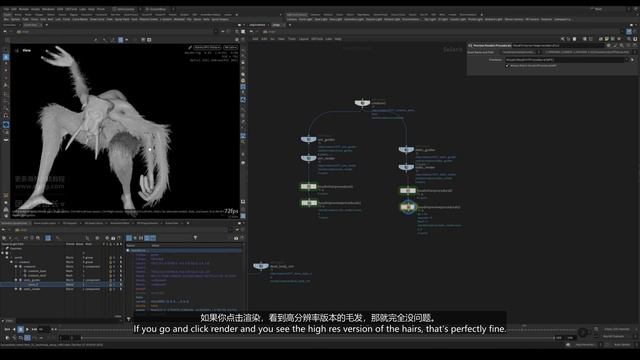The height and width of the screenshot is (360, 640).
Task: Toggle the yellow marker on the static_render row
Action: pos(110,289)
